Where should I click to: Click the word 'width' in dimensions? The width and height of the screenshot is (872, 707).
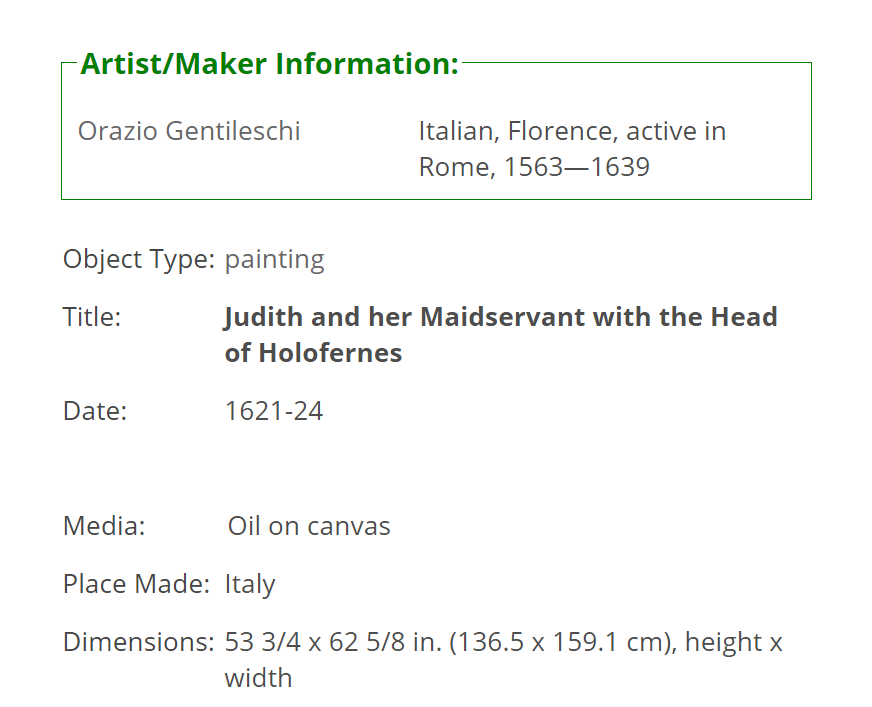click(x=259, y=678)
